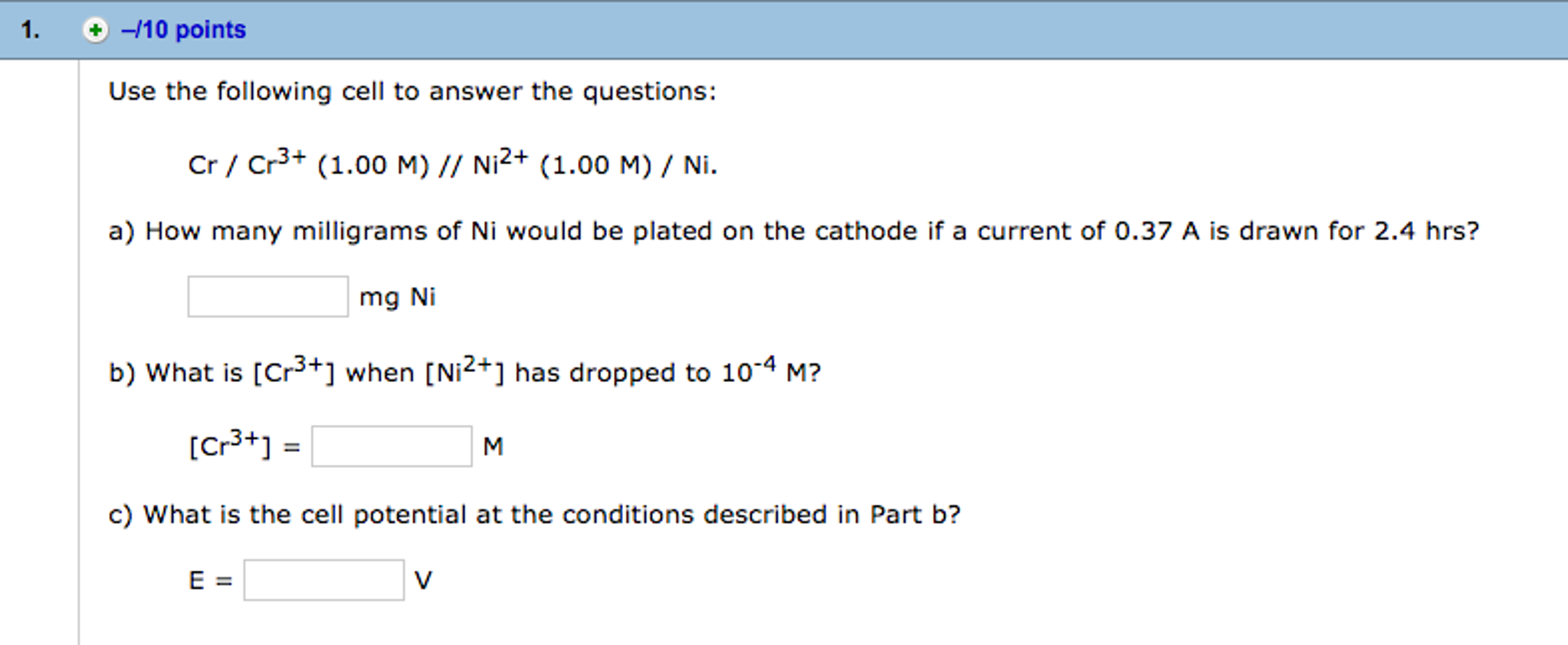Click the 'Use the following cell' instruction text
The image size is (1568, 645).
(x=412, y=91)
